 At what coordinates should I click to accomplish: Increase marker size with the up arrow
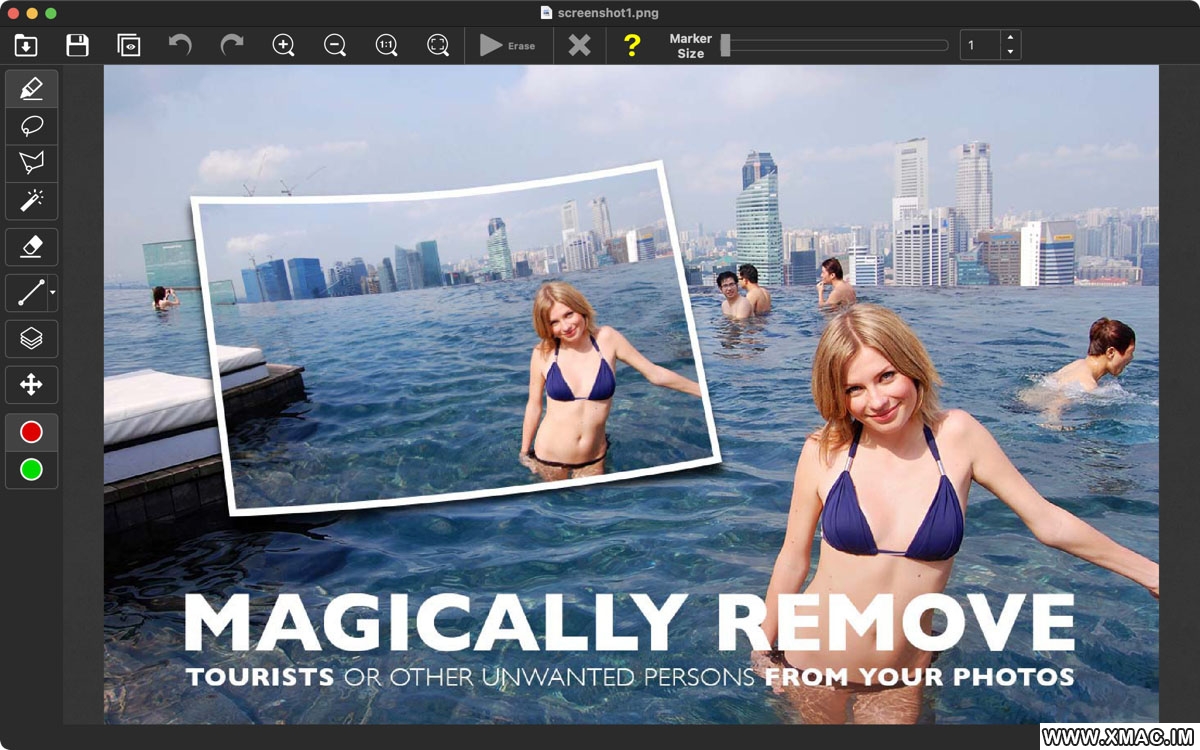(x=1011, y=39)
